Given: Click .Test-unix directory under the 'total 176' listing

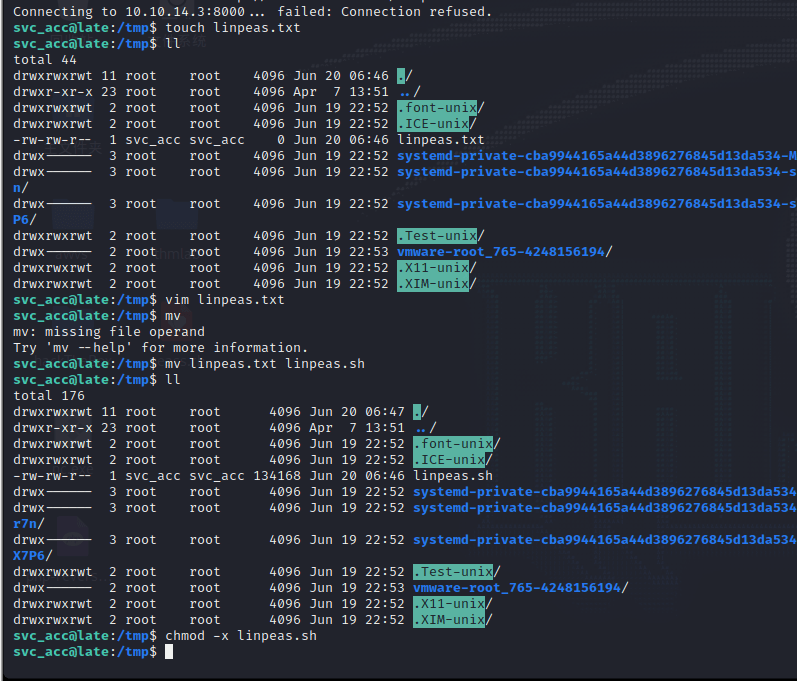Looking at the screenshot, I should tap(455, 572).
